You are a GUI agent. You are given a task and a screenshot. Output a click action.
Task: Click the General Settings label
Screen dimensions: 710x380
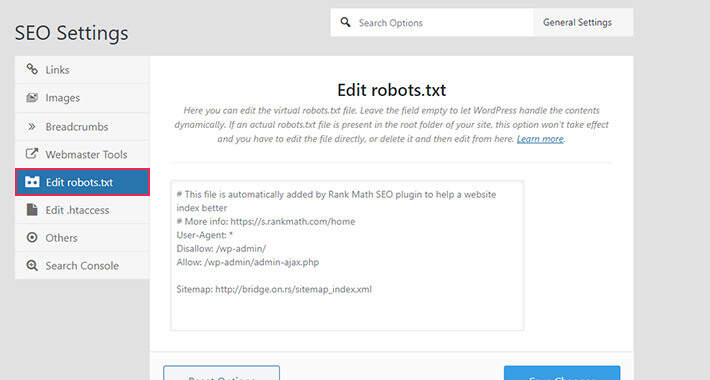coord(577,22)
